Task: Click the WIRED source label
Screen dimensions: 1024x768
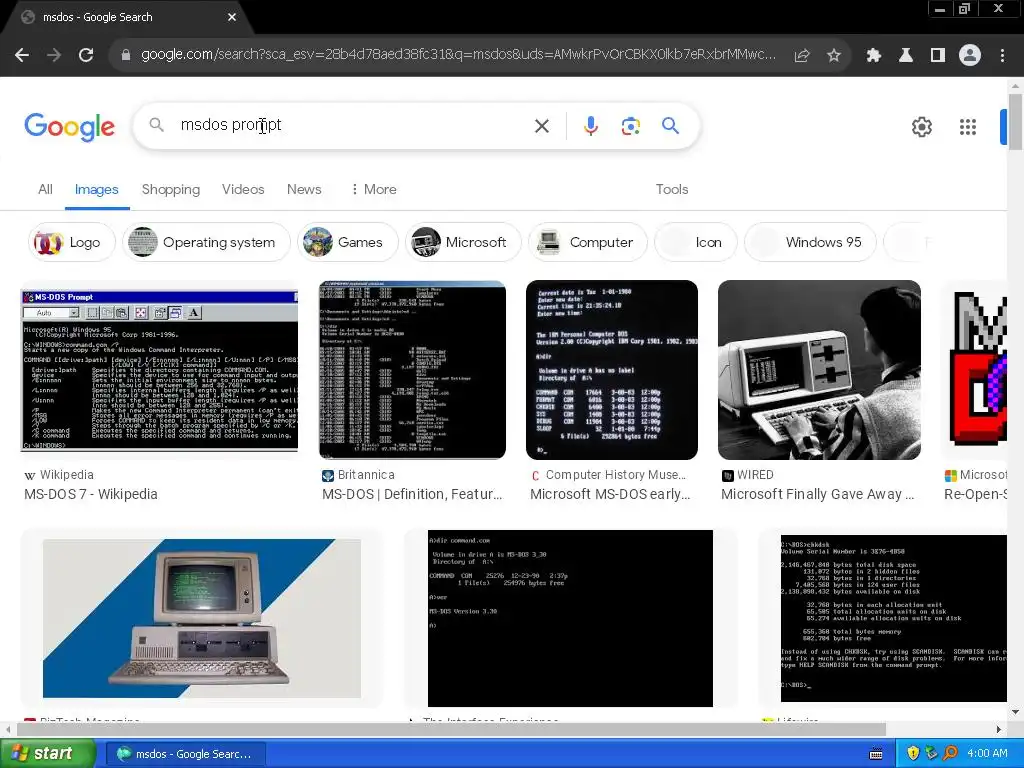Action: coord(755,475)
